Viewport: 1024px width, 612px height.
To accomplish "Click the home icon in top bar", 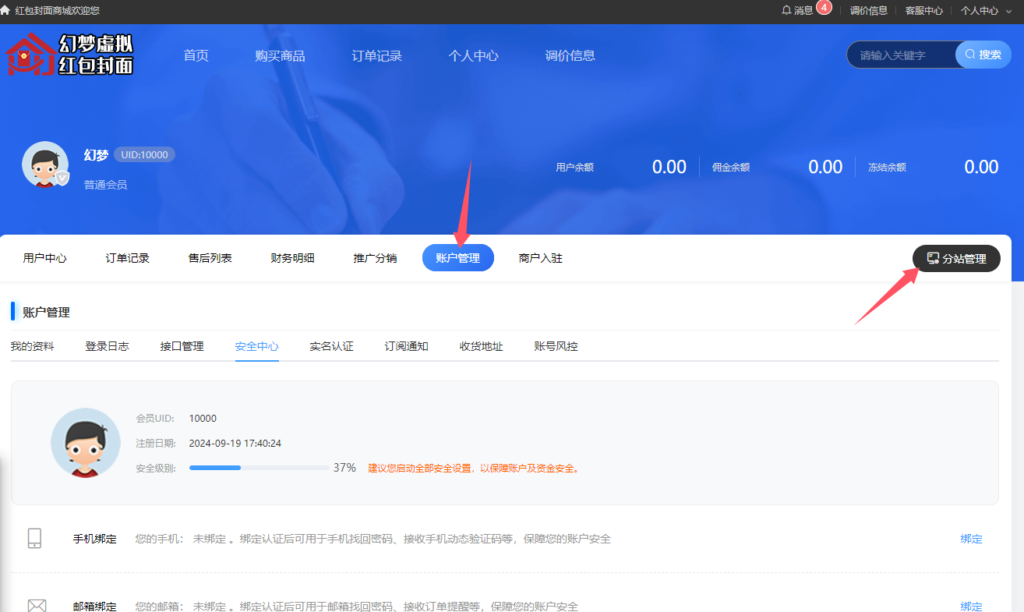I will pyautogui.click(x=5, y=10).
